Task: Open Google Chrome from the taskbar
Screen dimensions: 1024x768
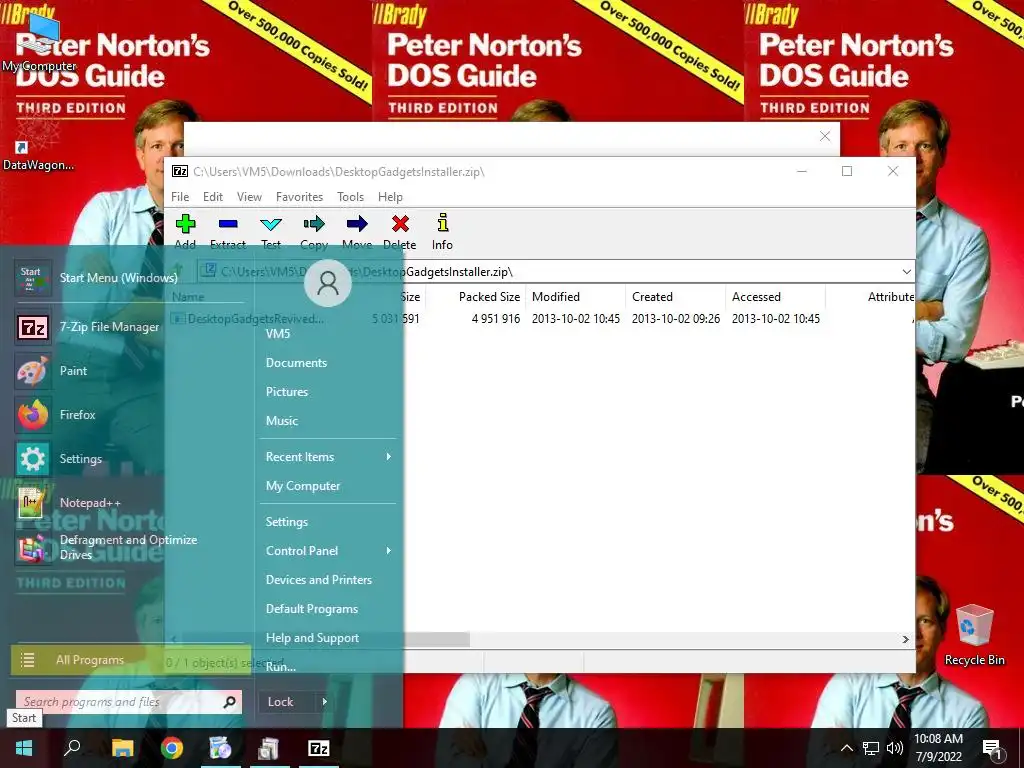Action: [172, 748]
